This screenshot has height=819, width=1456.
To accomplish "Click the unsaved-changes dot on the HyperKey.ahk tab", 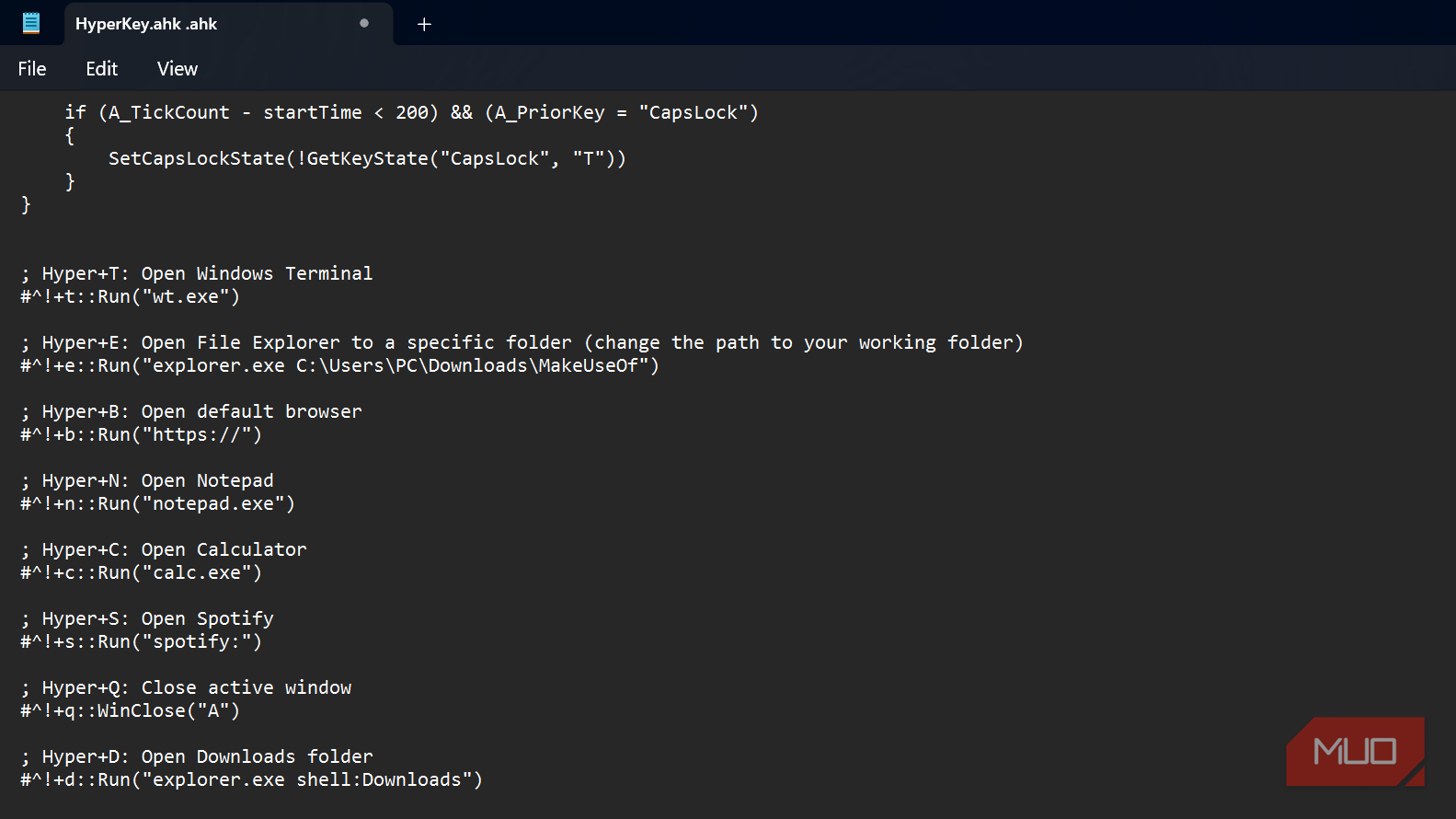I will pos(364,23).
